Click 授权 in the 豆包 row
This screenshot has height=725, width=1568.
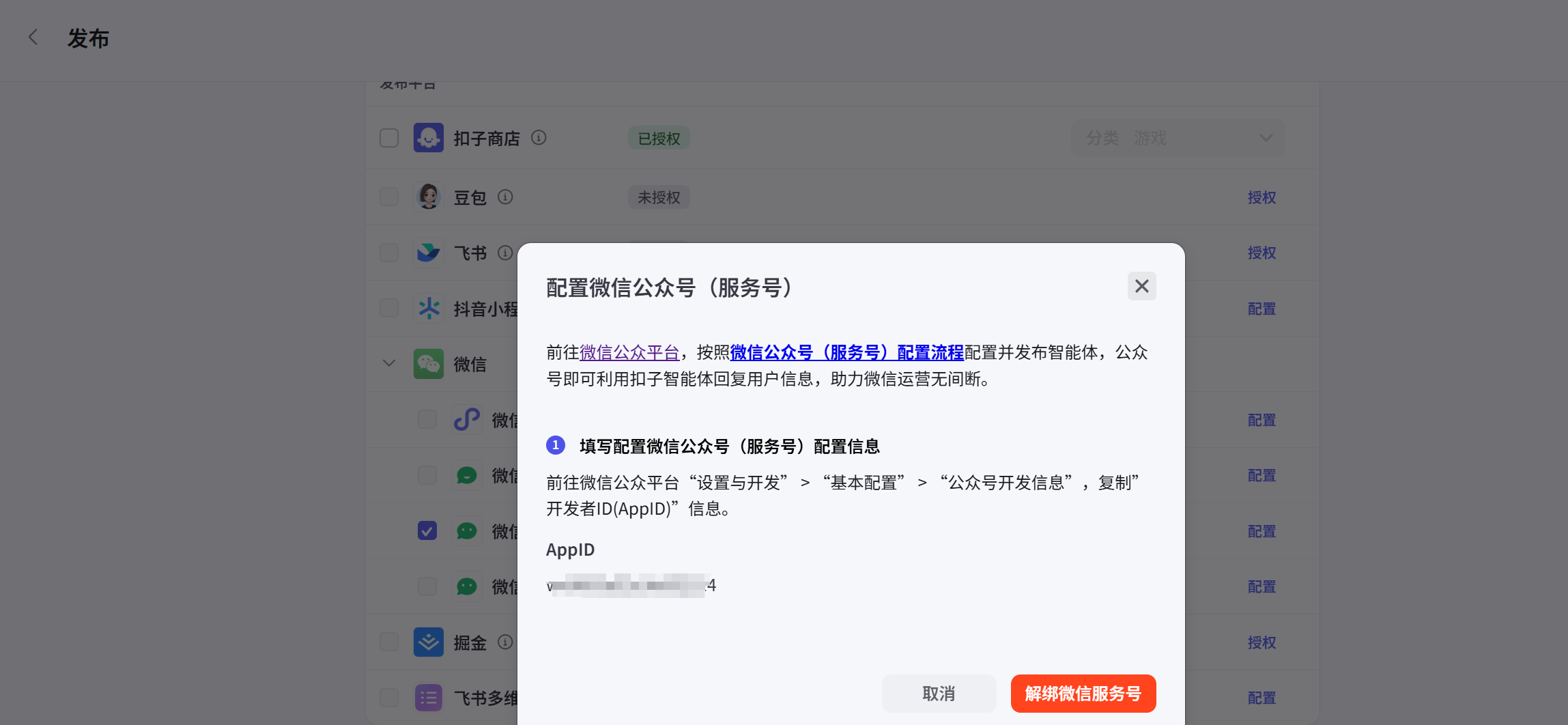coord(1261,197)
